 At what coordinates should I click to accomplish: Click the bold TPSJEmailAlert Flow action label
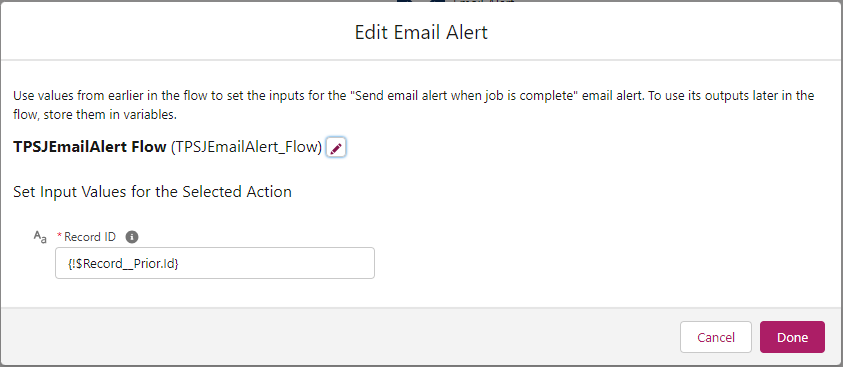pyautogui.click(x=90, y=147)
